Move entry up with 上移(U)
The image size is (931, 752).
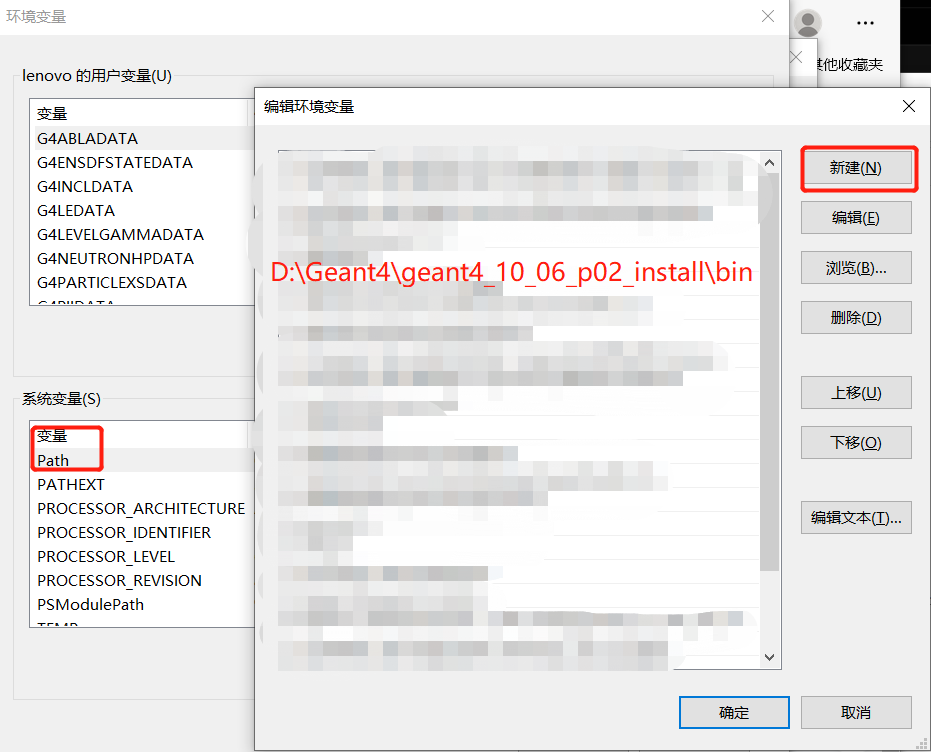858,392
